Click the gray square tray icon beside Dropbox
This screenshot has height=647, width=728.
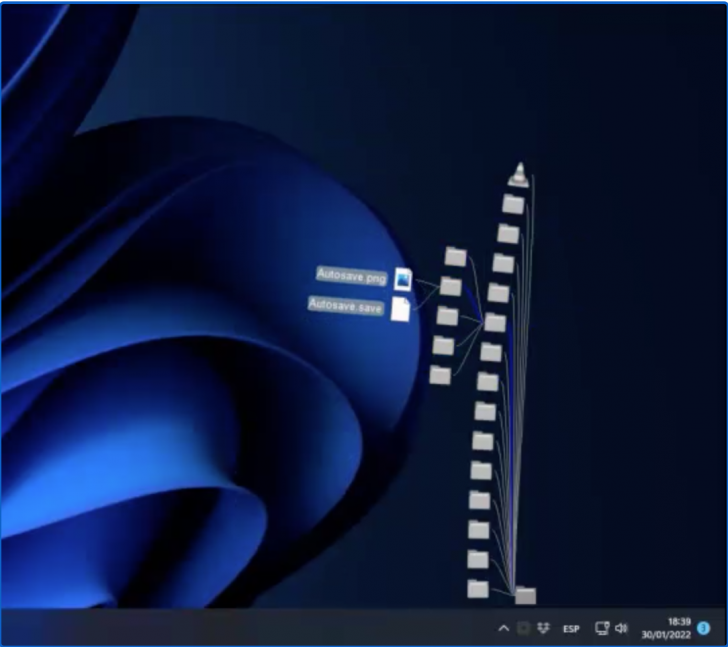point(523,628)
